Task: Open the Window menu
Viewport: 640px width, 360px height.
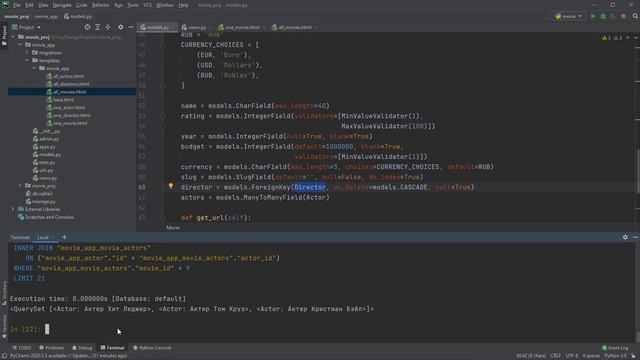Action: click(165, 5)
